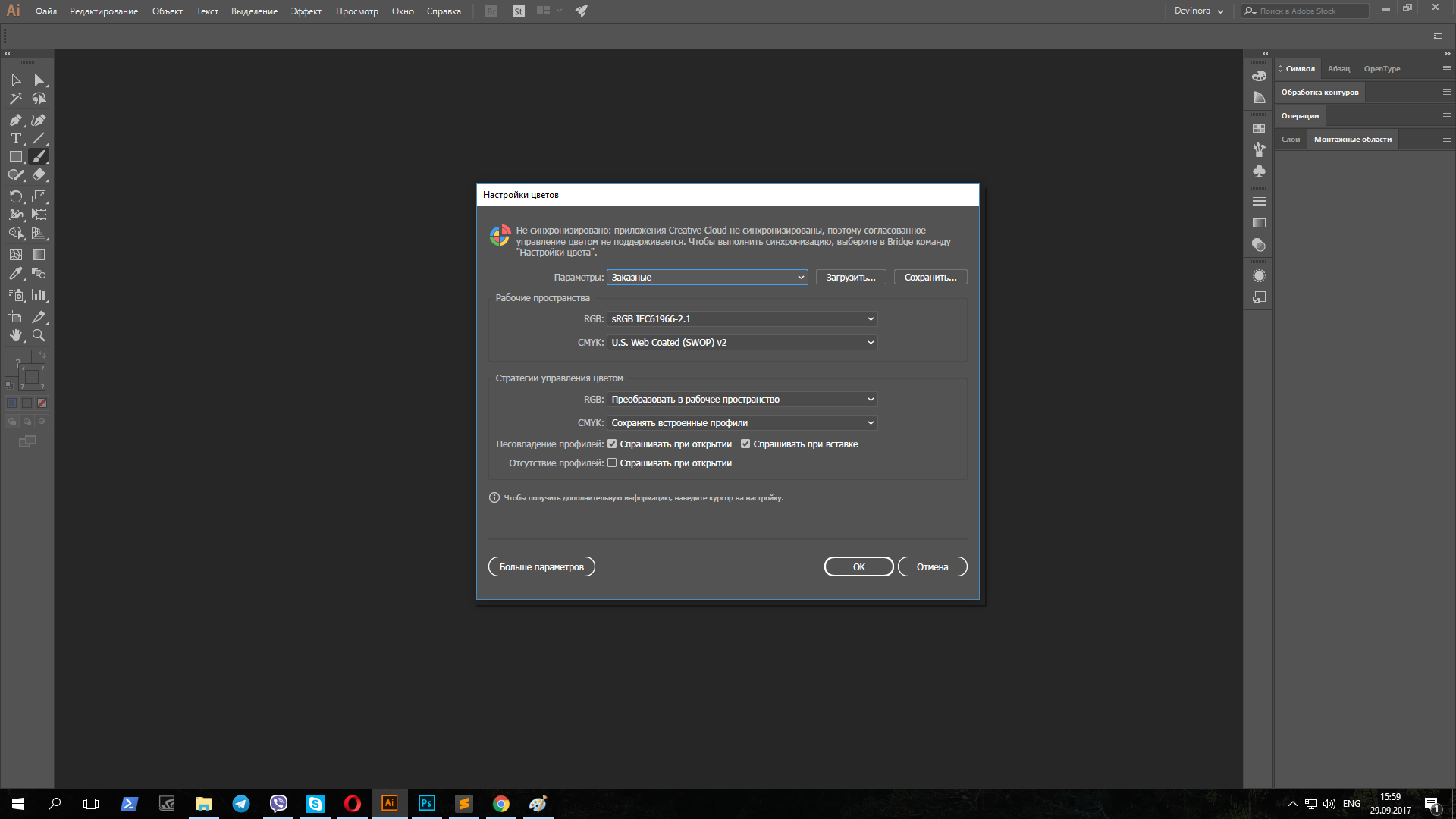The image size is (1456, 819).
Task: Open the Файл menu
Action: pyautogui.click(x=46, y=11)
